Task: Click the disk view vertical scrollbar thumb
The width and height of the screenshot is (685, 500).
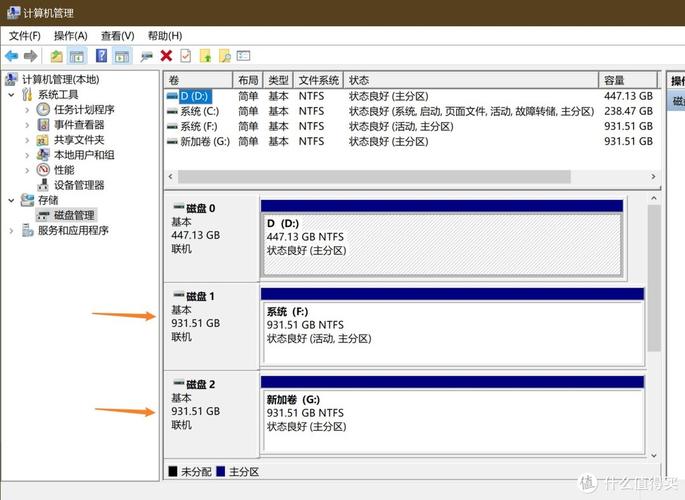Action: click(x=654, y=278)
